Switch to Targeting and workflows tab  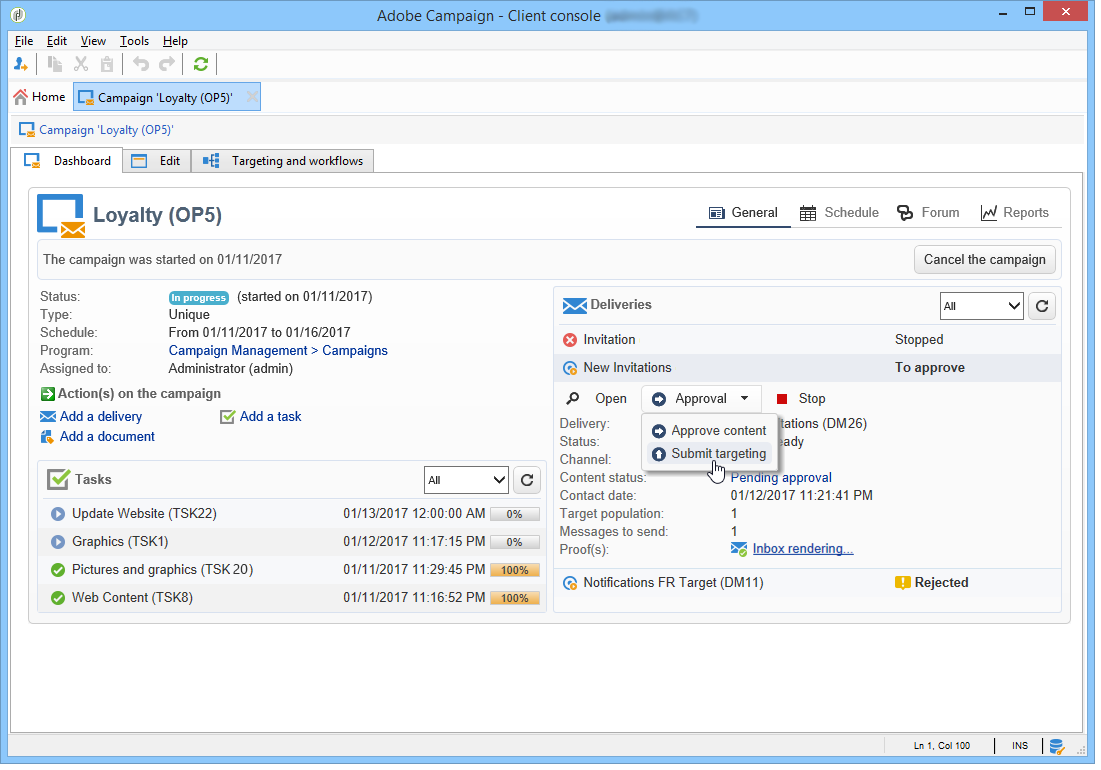(283, 161)
